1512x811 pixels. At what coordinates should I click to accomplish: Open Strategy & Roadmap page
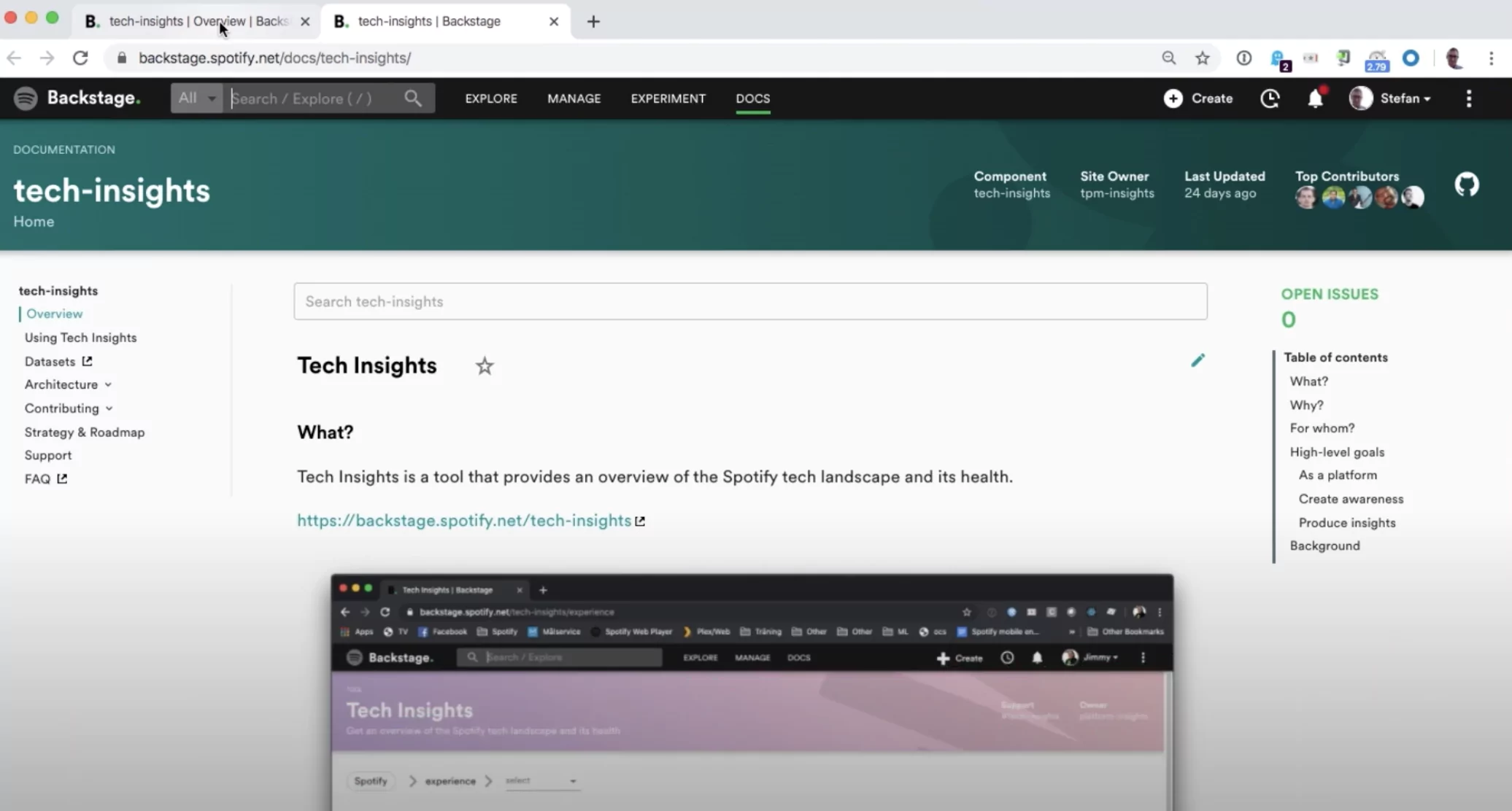pos(85,432)
